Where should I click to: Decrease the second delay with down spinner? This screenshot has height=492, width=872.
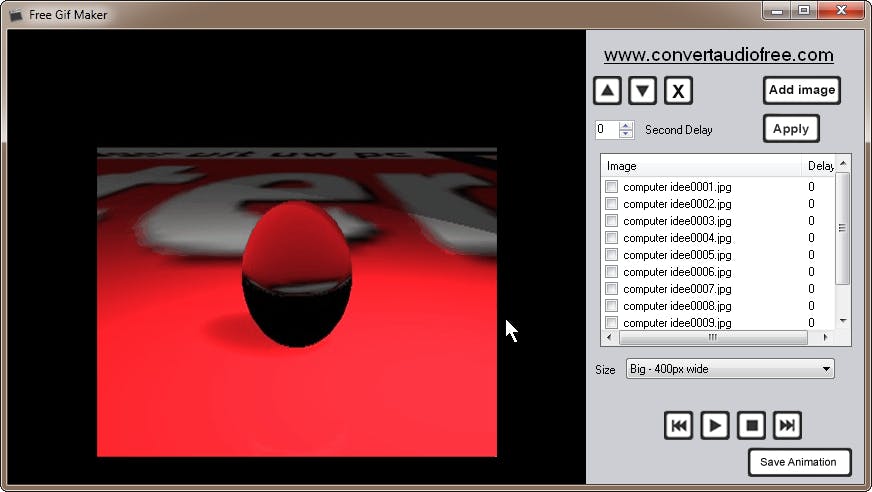tap(626, 133)
